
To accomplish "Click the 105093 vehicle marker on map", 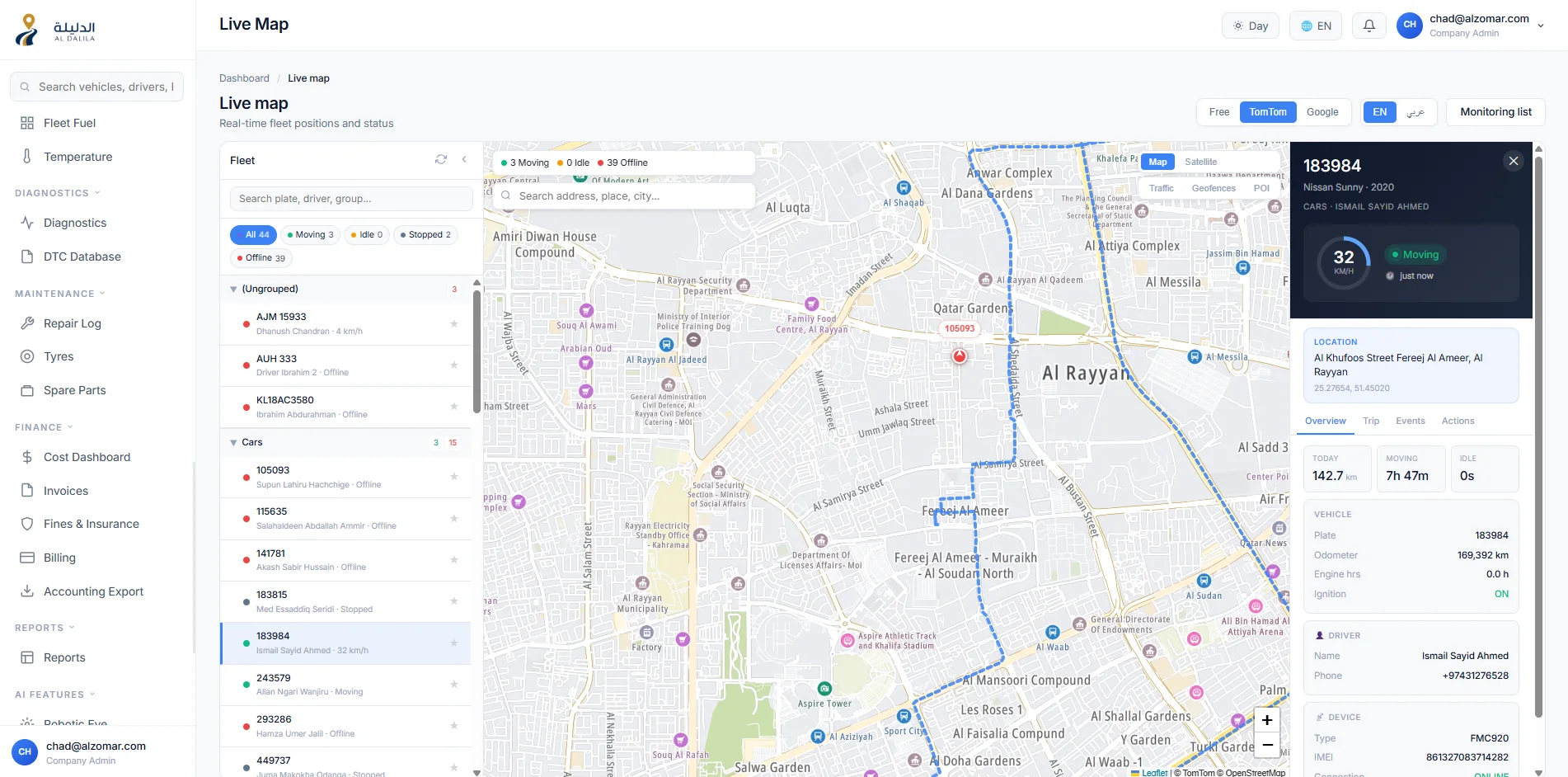I will (x=960, y=356).
